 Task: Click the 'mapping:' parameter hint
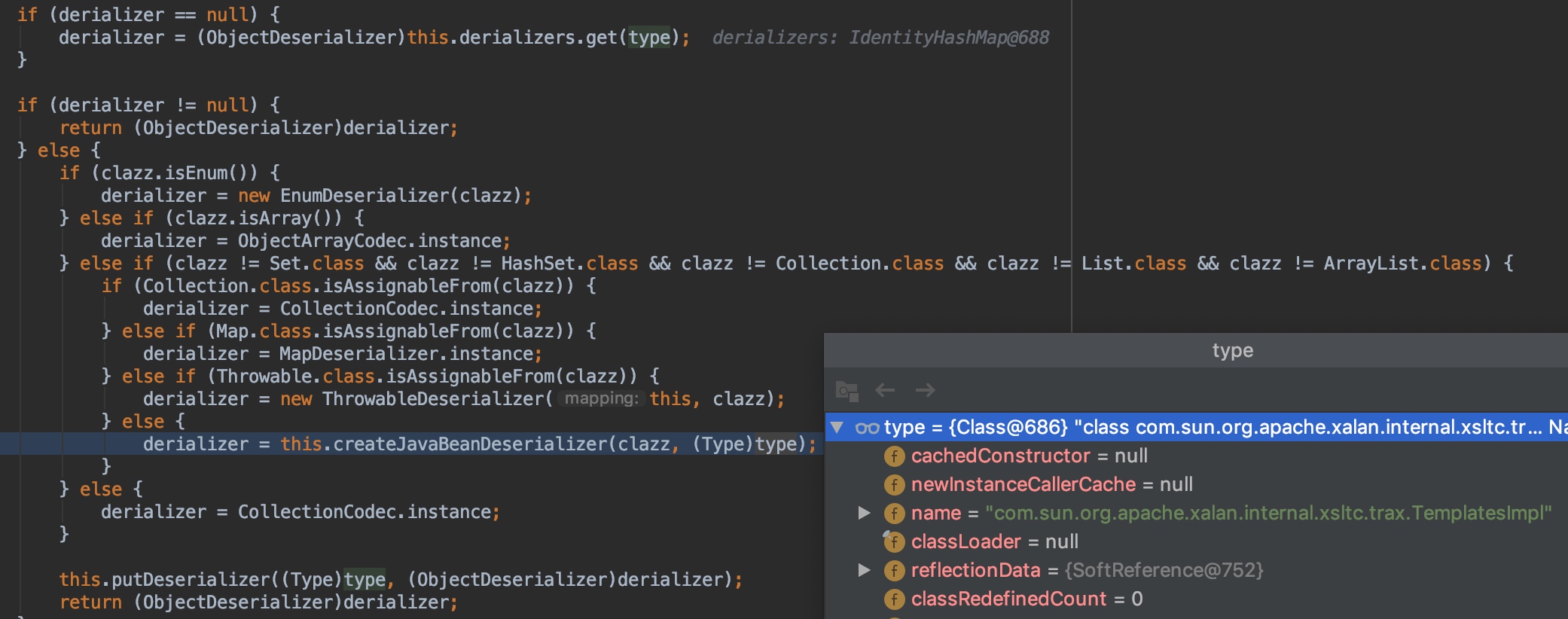[602, 398]
